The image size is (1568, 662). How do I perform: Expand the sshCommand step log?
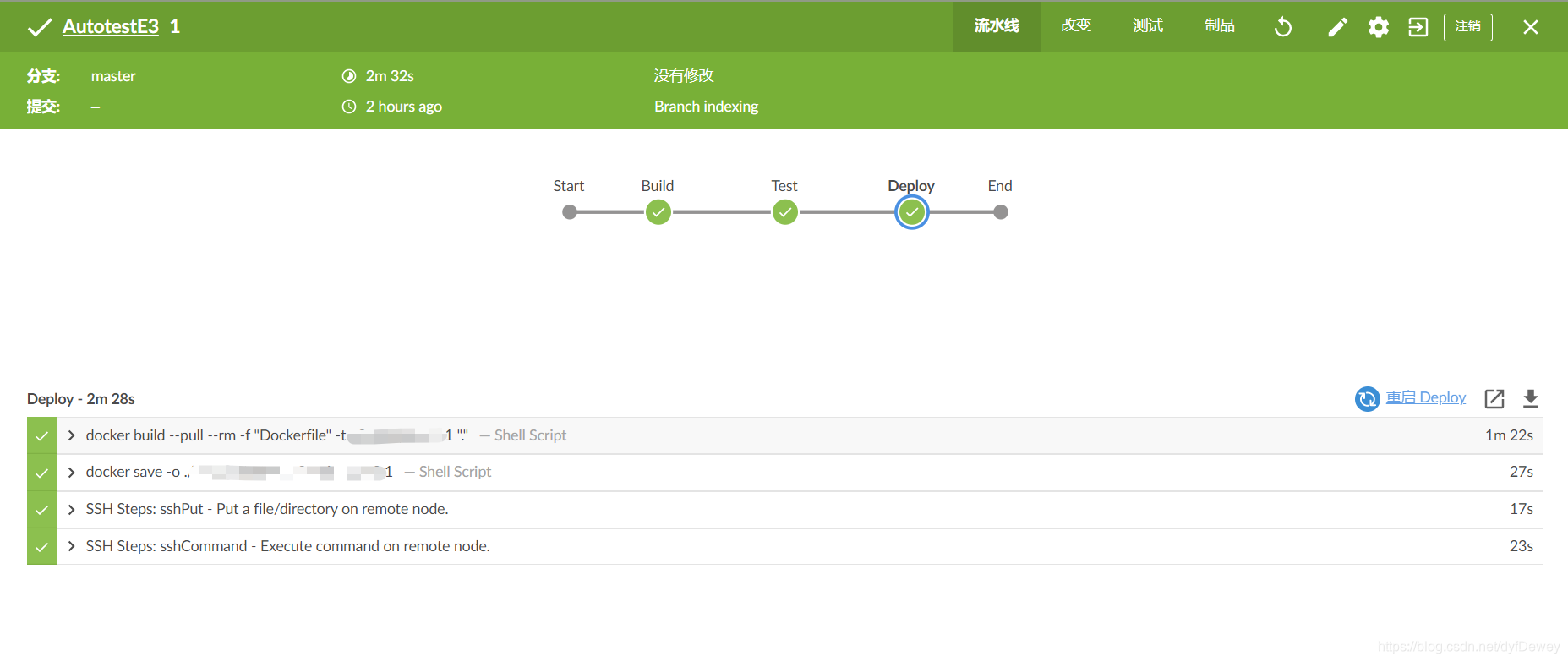71,546
